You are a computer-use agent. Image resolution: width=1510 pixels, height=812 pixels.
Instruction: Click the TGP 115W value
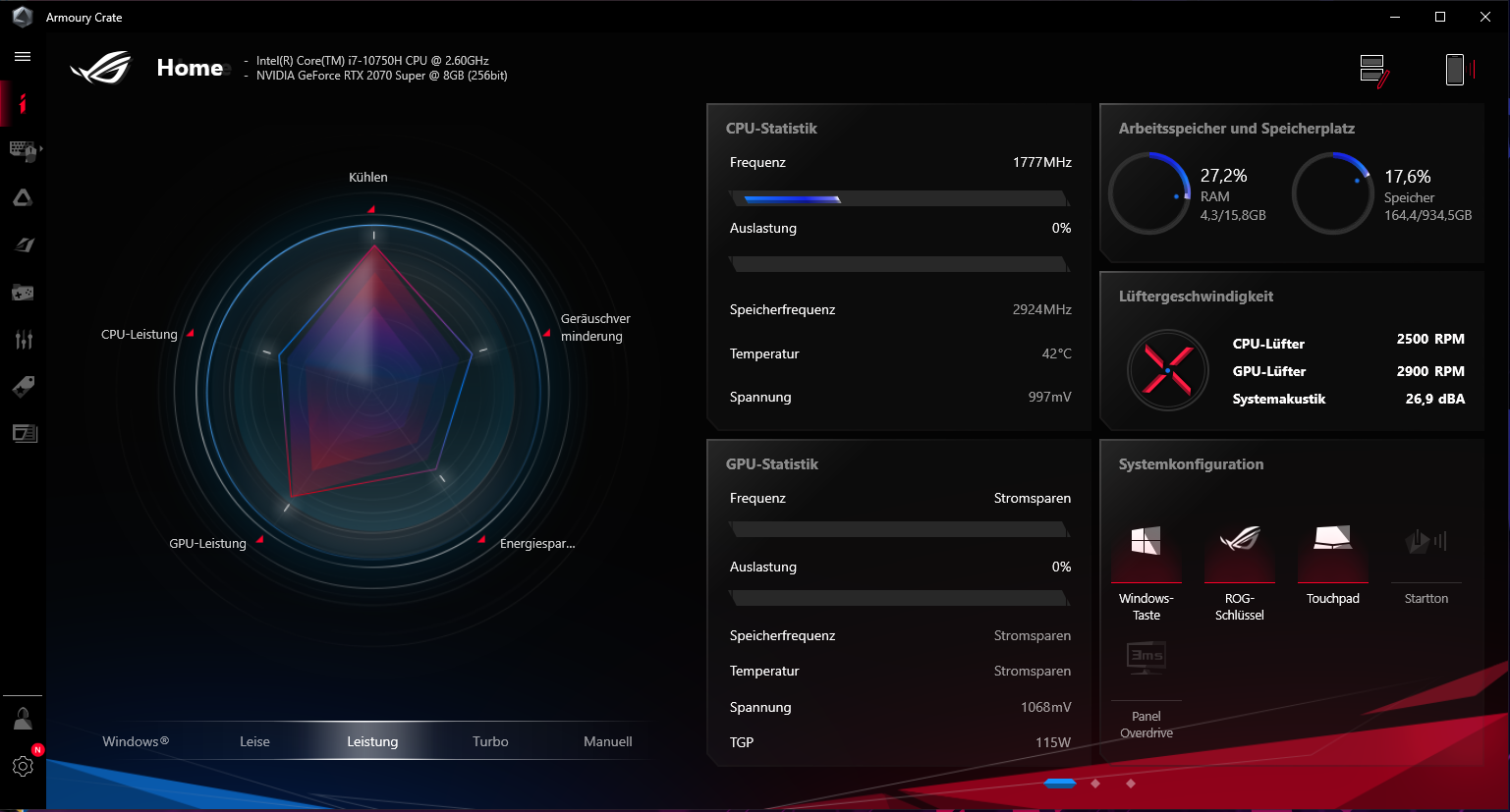click(1053, 742)
